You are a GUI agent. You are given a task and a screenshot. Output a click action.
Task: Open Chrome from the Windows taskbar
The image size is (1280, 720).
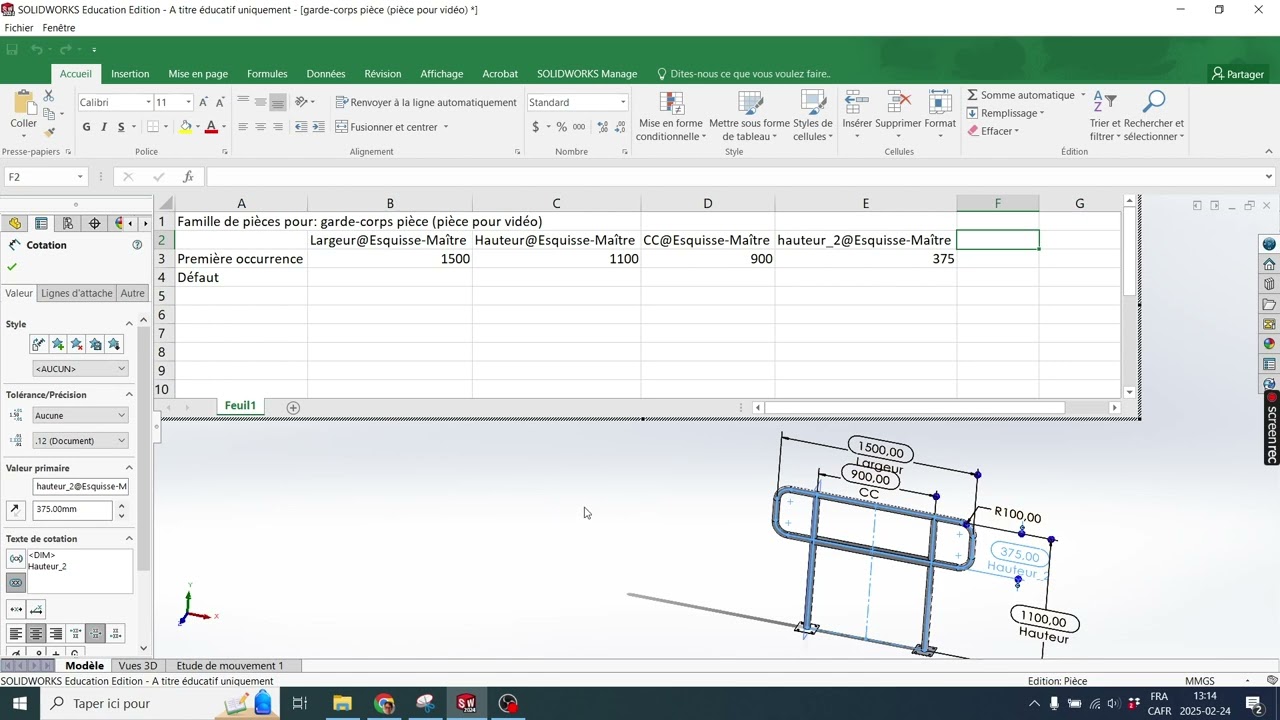coord(384,703)
